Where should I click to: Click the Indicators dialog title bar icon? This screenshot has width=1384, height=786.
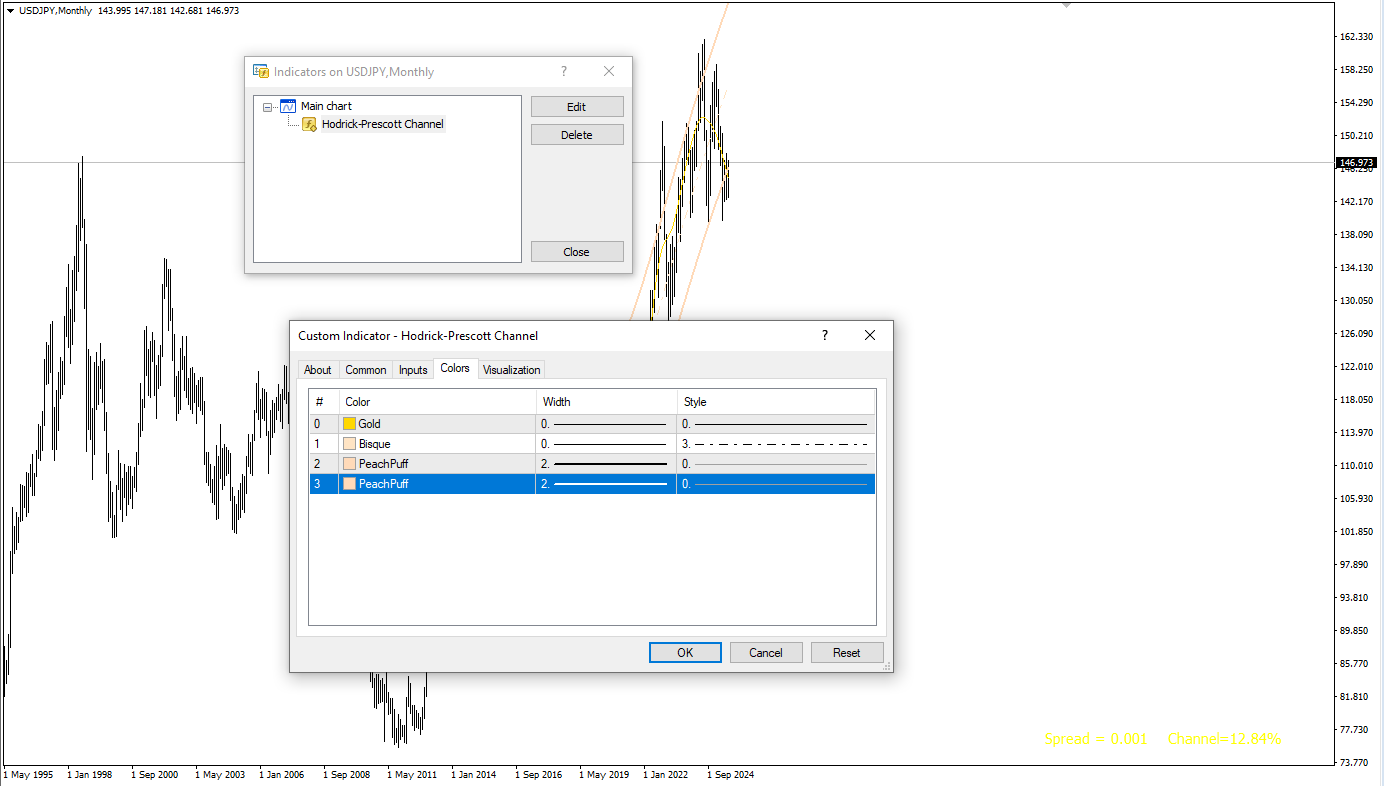(x=261, y=72)
